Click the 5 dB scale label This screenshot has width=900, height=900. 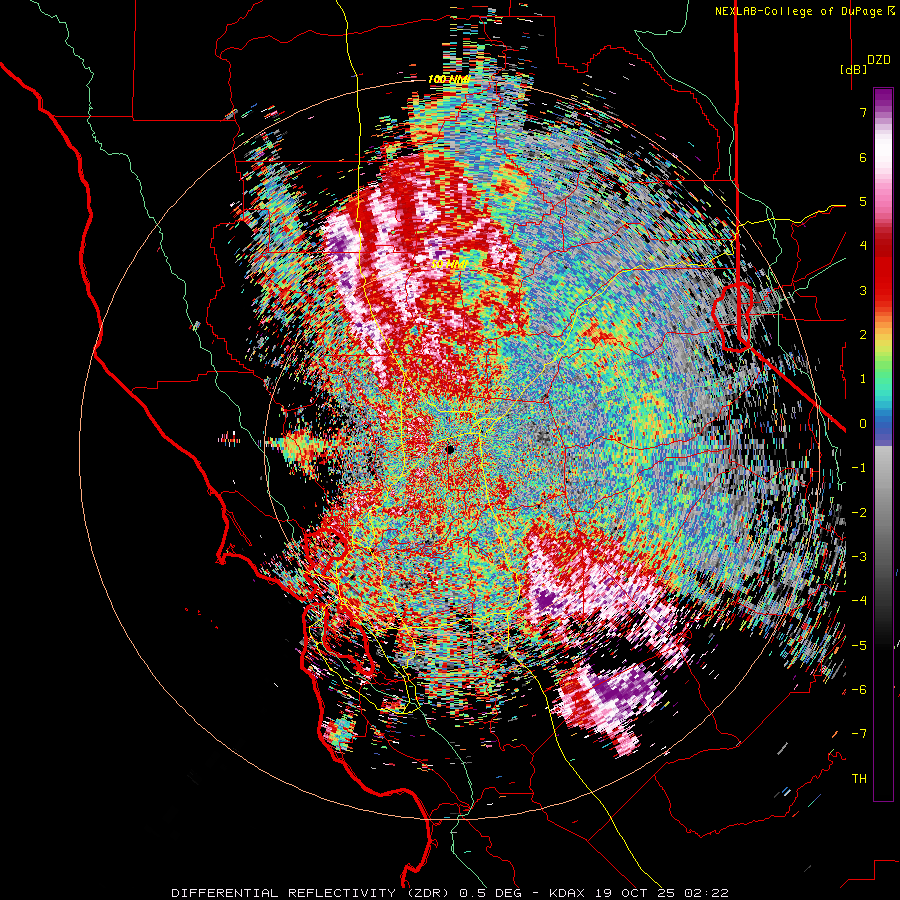[x=863, y=201]
